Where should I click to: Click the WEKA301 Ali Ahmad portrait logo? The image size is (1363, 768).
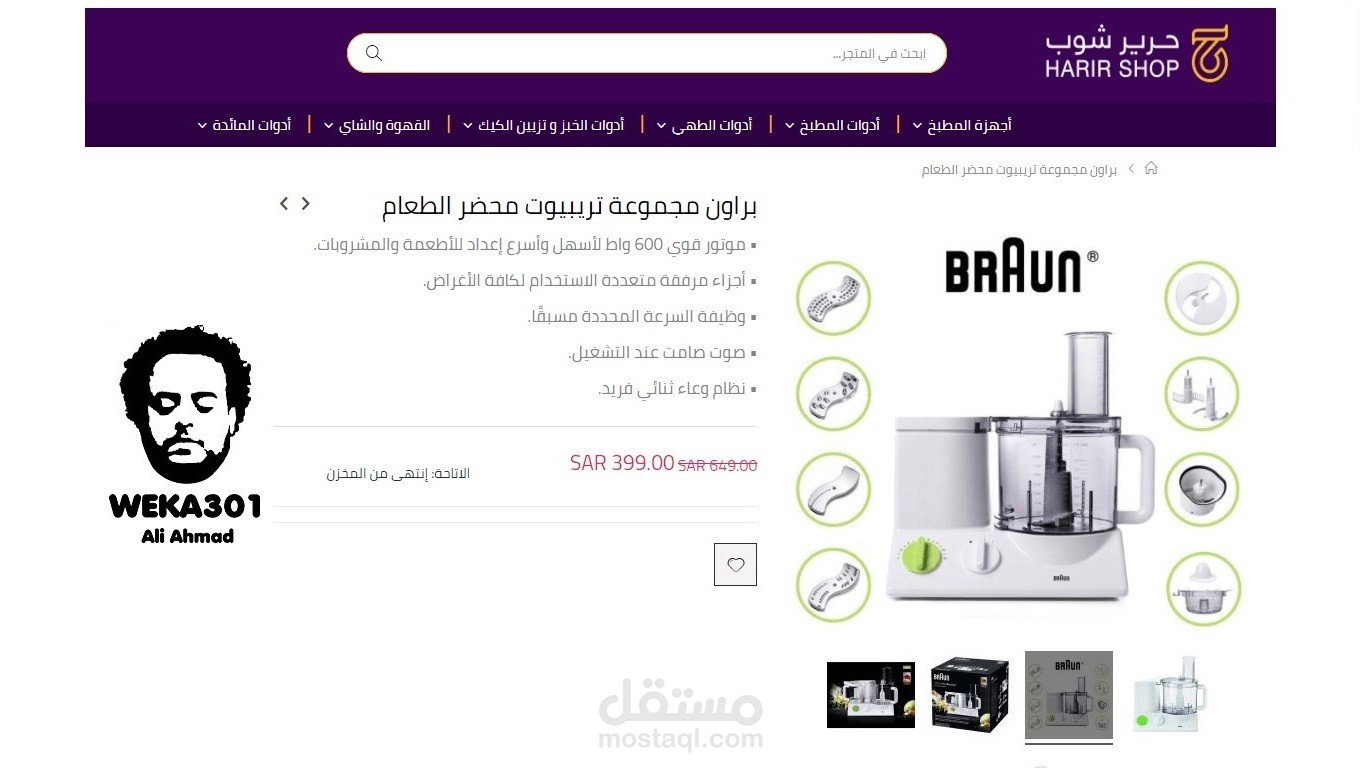185,435
